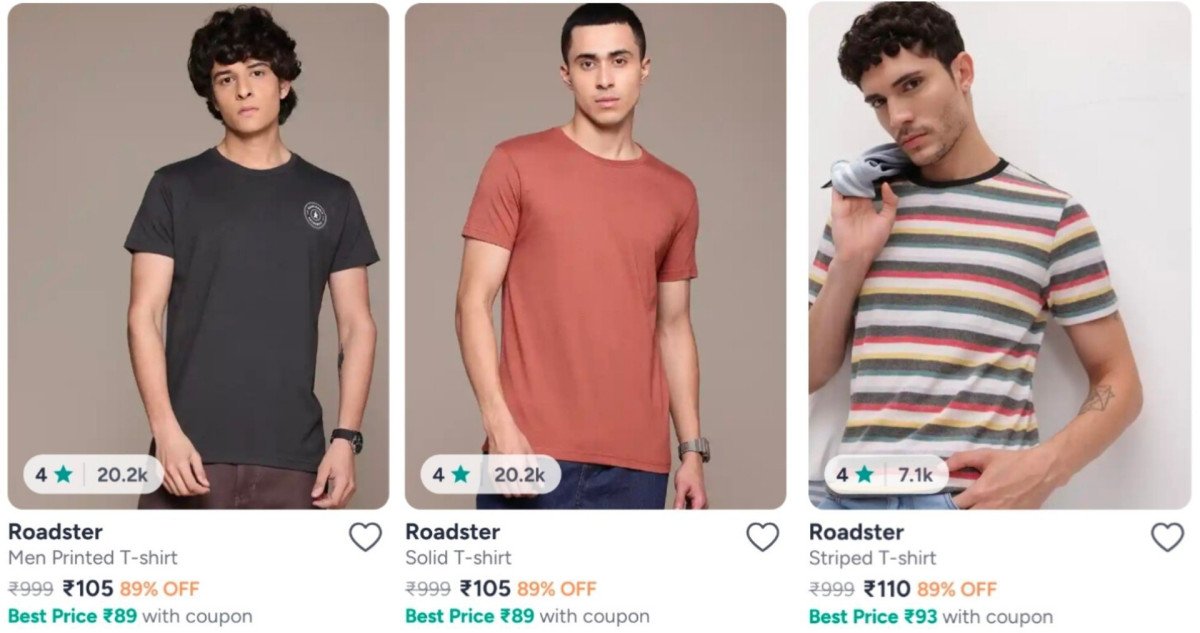Add Striped T-shirt to wishlist via heart

(1167, 538)
